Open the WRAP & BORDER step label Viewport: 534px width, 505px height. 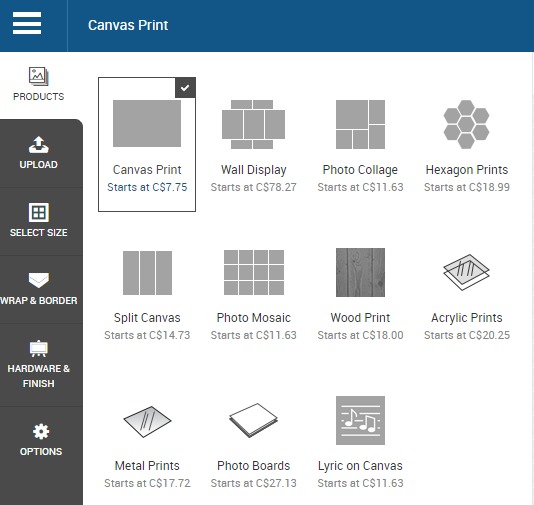click(38, 301)
